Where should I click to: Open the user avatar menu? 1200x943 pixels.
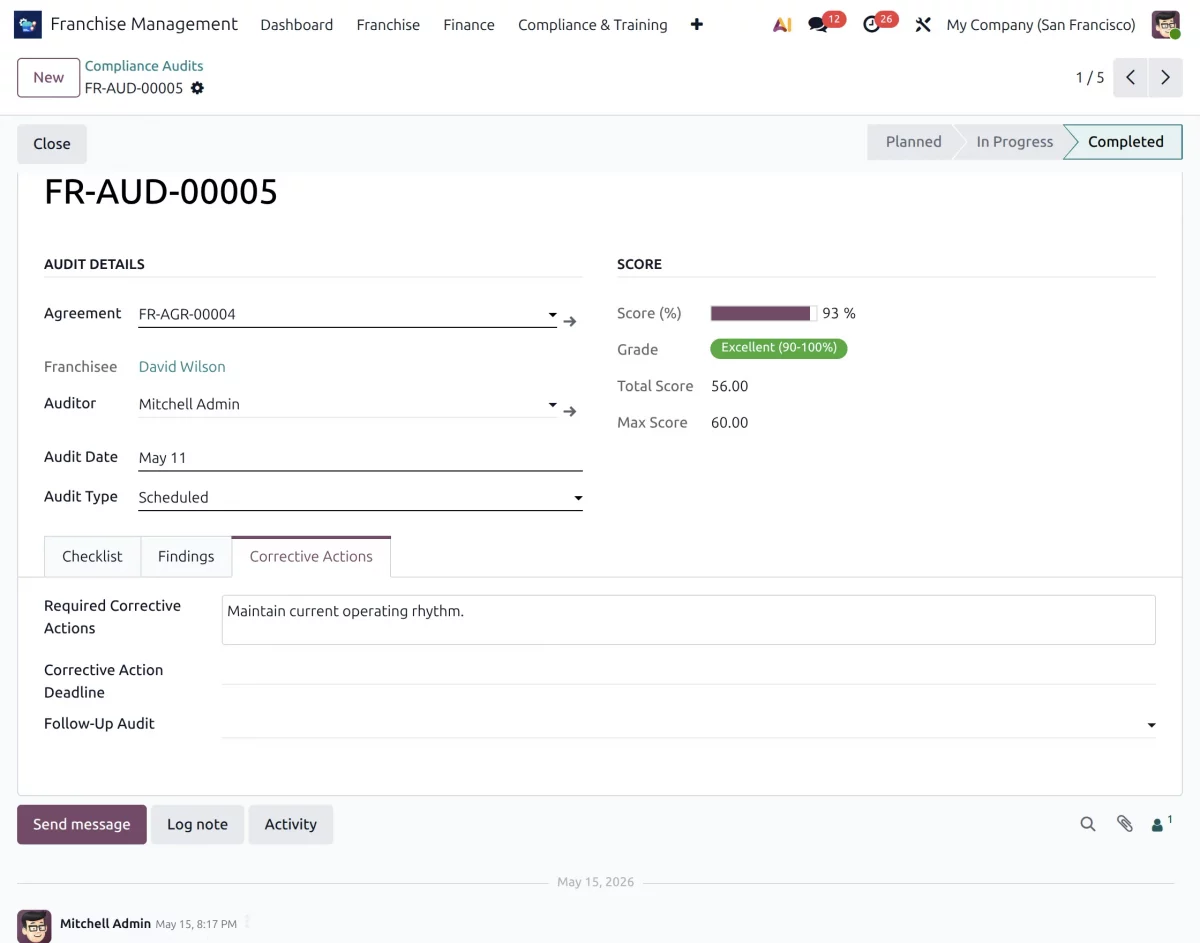click(1166, 24)
